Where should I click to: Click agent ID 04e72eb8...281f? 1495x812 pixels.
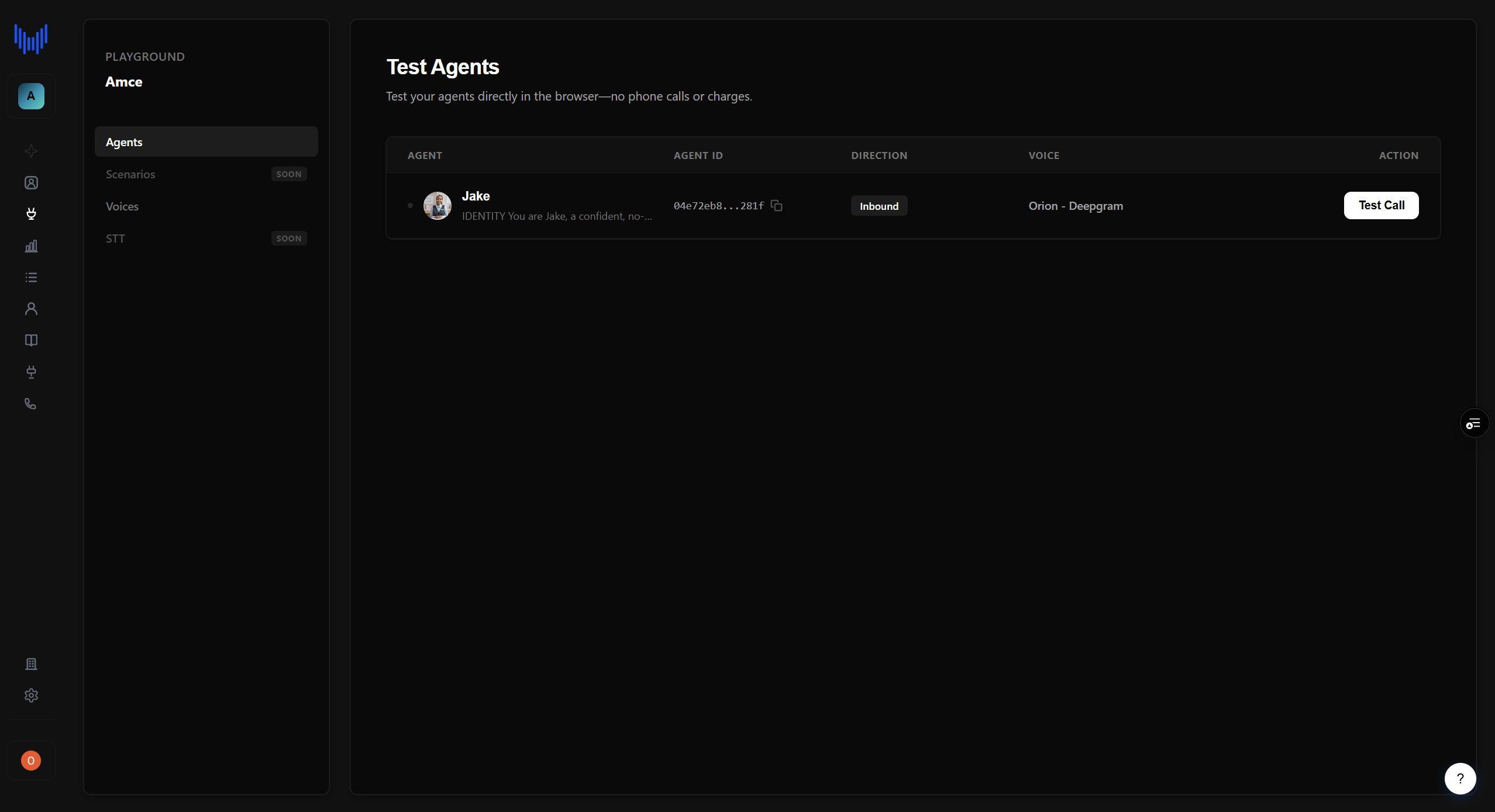click(718, 206)
